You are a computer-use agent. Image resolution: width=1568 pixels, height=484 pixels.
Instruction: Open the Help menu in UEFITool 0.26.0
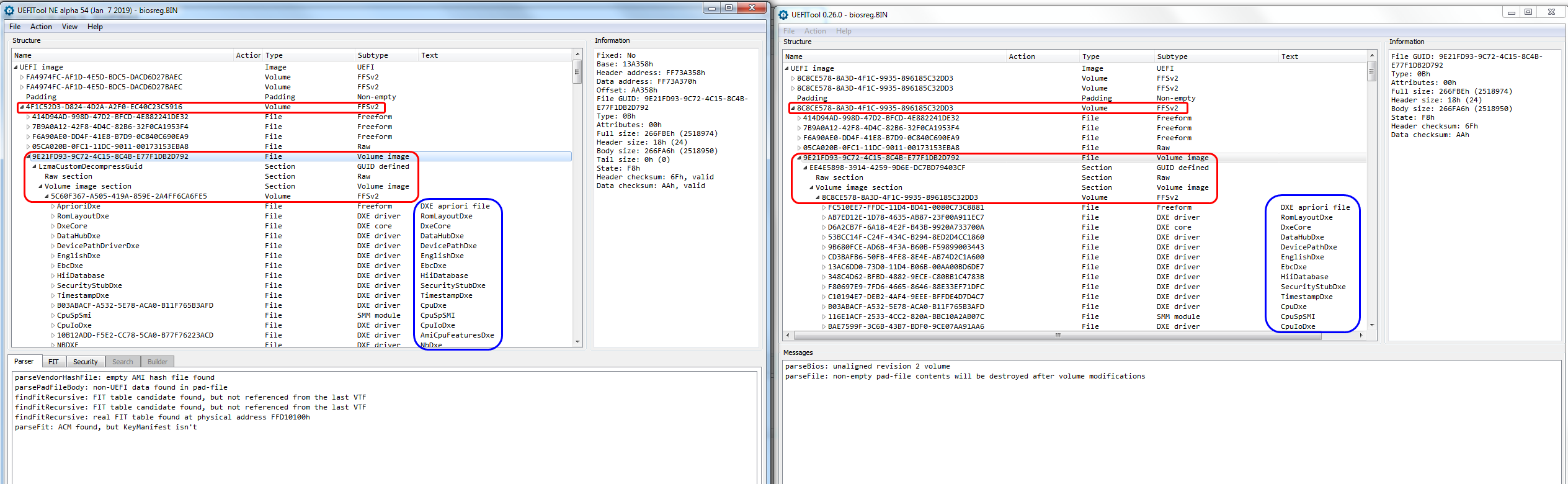(844, 31)
